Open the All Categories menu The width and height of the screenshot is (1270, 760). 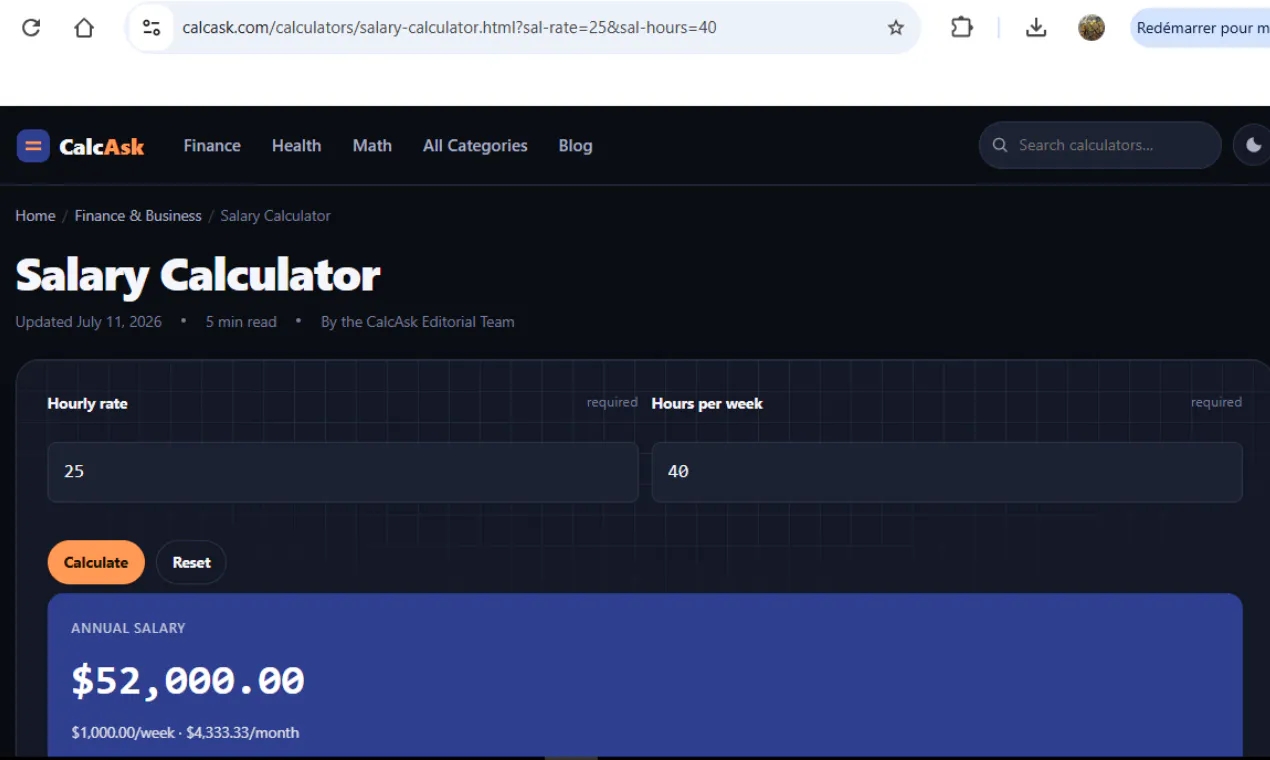click(475, 146)
